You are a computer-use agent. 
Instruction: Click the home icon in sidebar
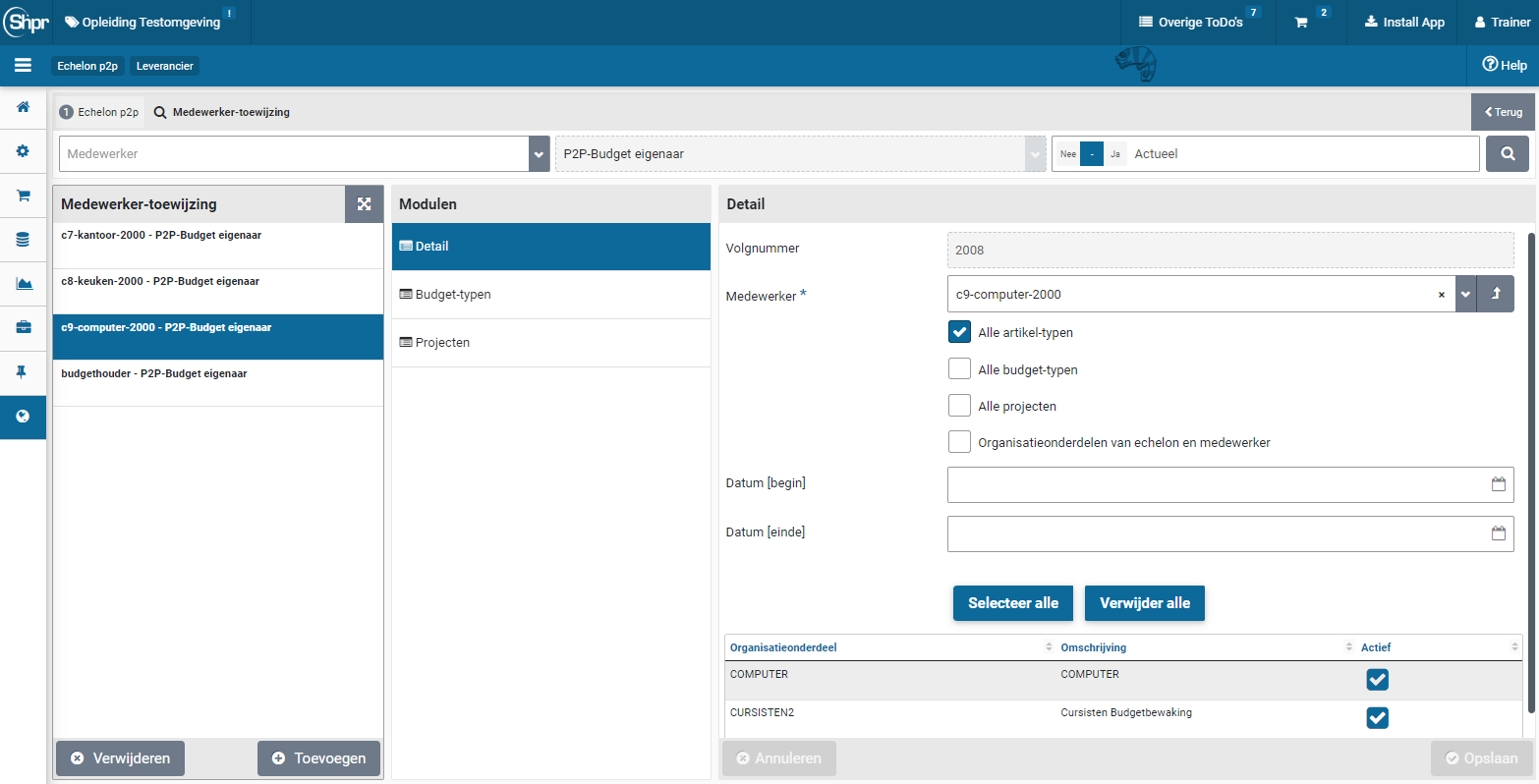[x=23, y=107]
